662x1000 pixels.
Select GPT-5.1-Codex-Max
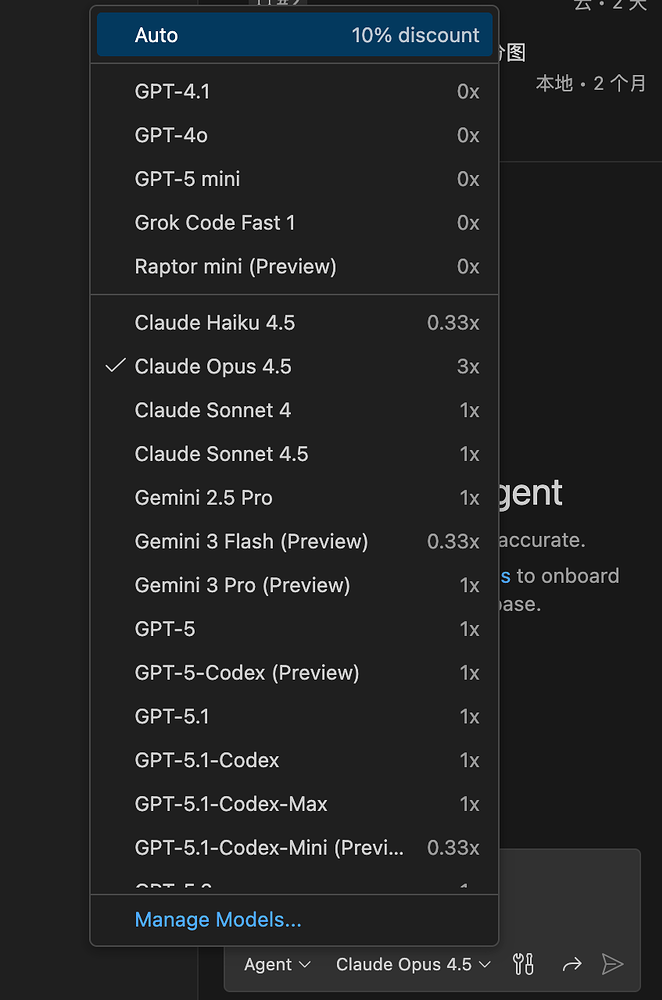pos(294,804)
